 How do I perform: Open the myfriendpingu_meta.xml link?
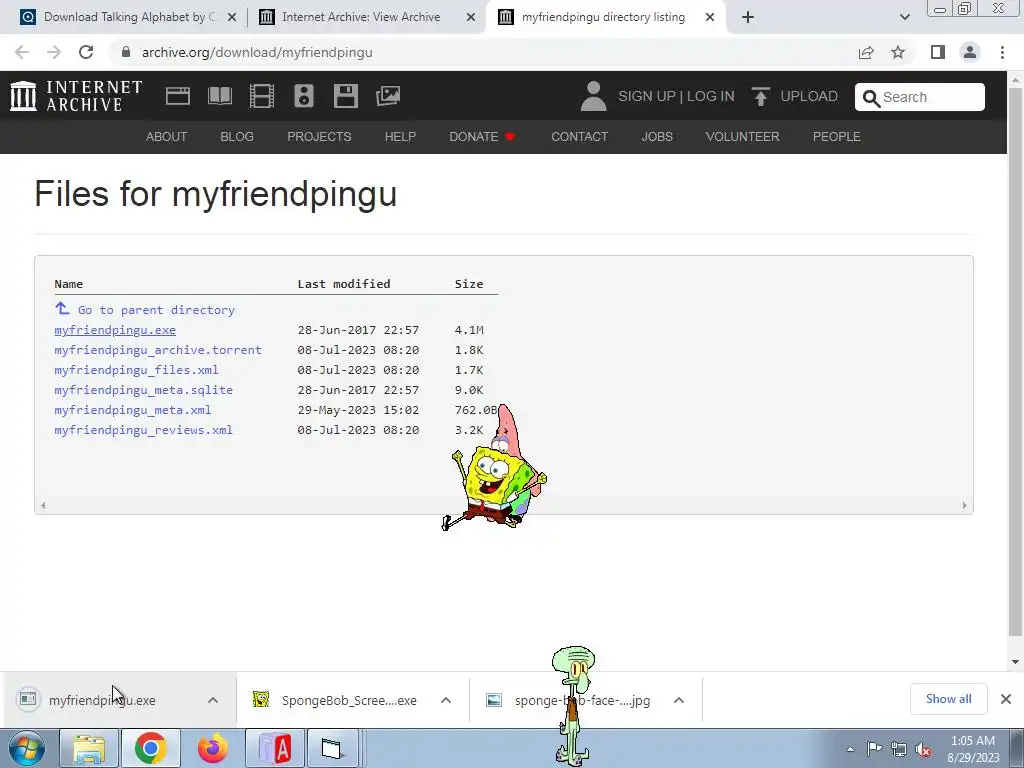point(133,410)
